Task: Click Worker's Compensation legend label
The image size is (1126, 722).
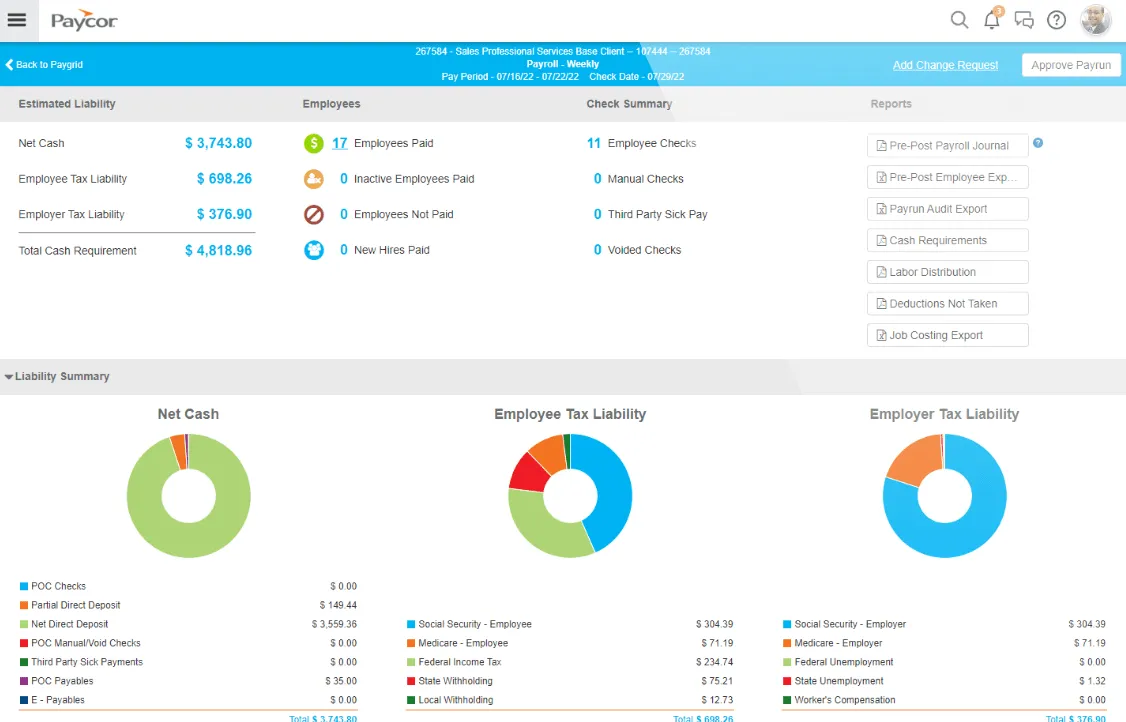Action: [x=844, y=700]
